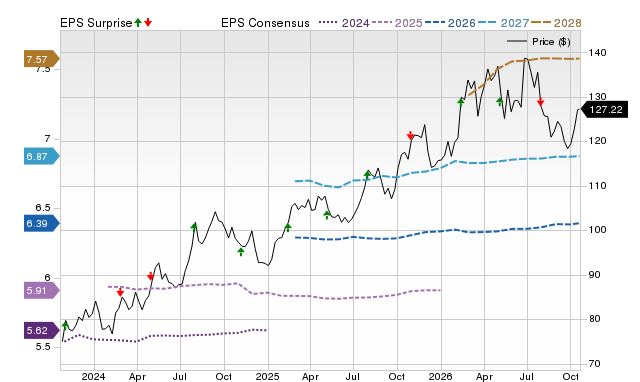Screen dimensions: 640x382
Task: Select the green EPS beat arrow near $95 after Oct 2024
Action: pyautogui.click(x=241, y=251)
